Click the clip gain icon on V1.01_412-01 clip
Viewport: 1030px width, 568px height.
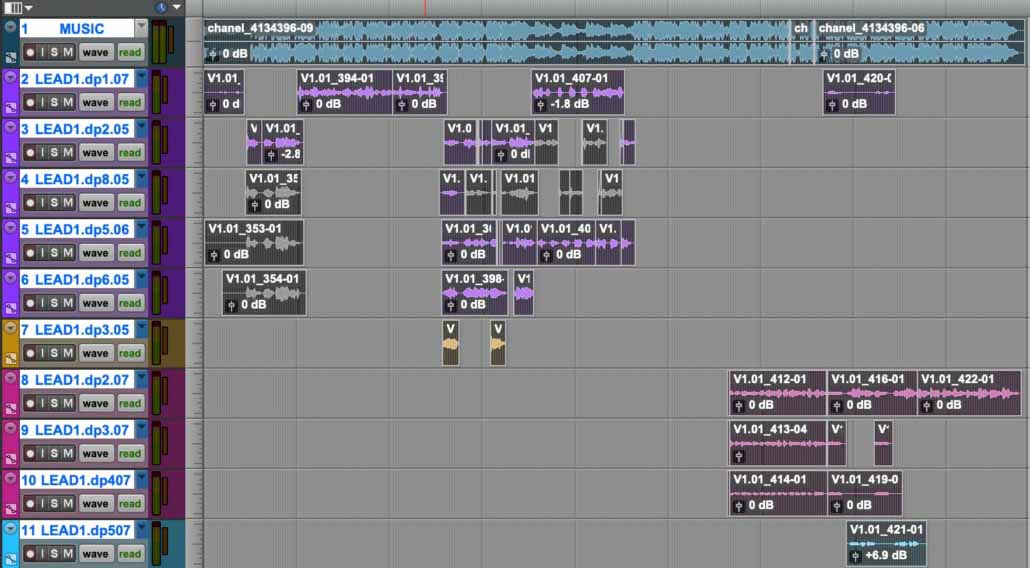pyautogui.click(x=738, y=405)
